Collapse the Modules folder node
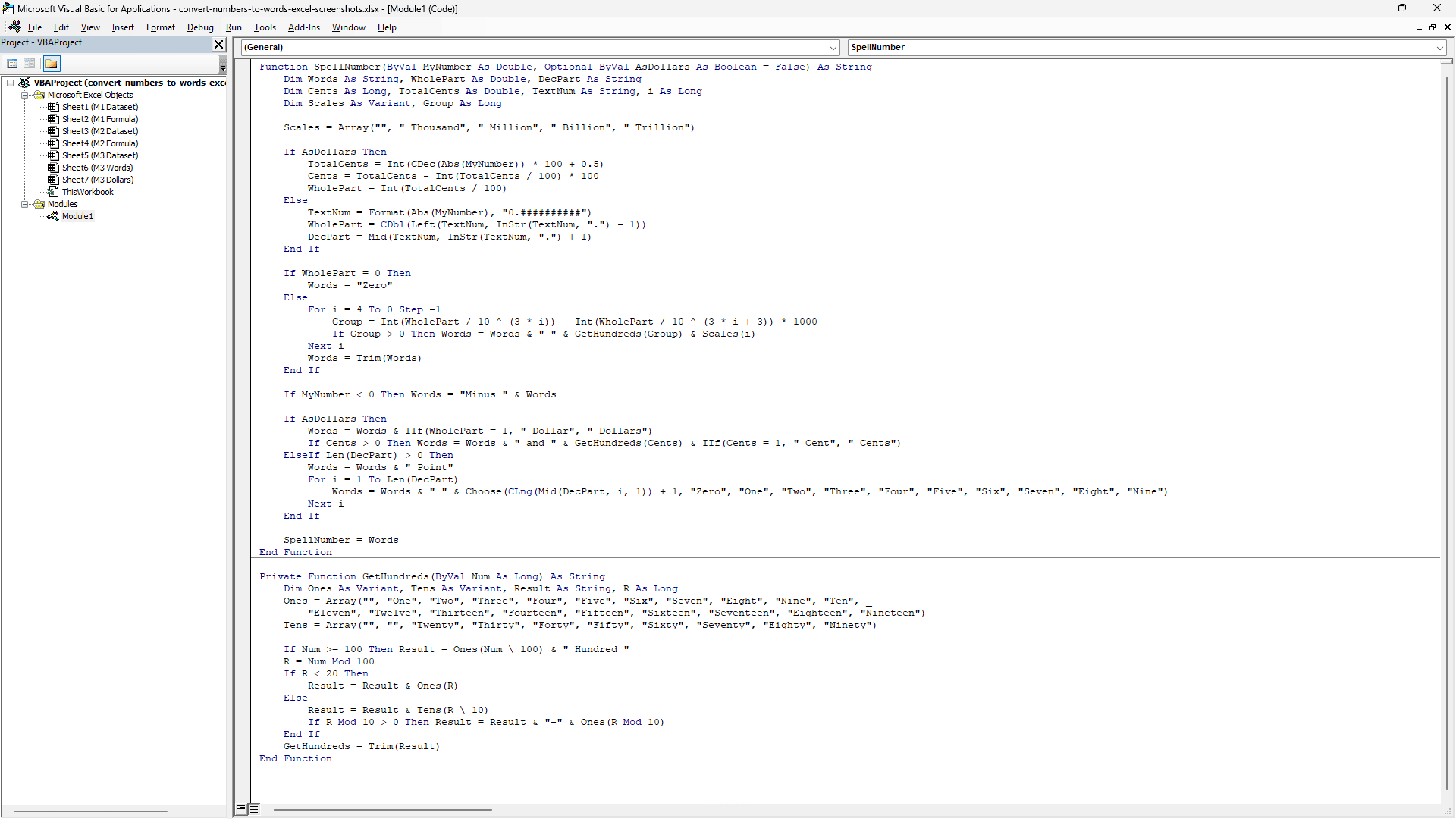 click(x=25, y=204)
